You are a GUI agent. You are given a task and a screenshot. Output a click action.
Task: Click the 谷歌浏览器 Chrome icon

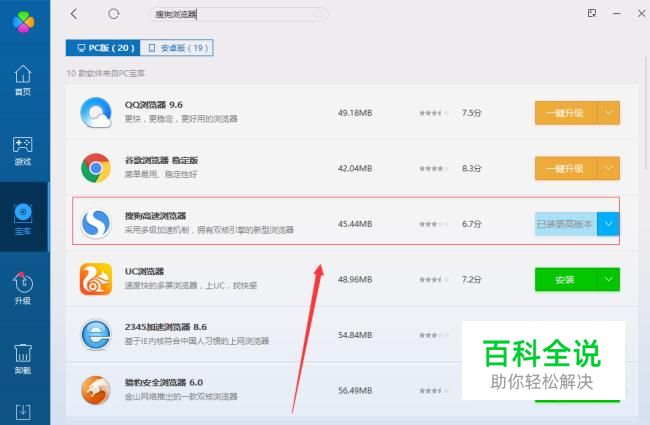pos(96,168)
